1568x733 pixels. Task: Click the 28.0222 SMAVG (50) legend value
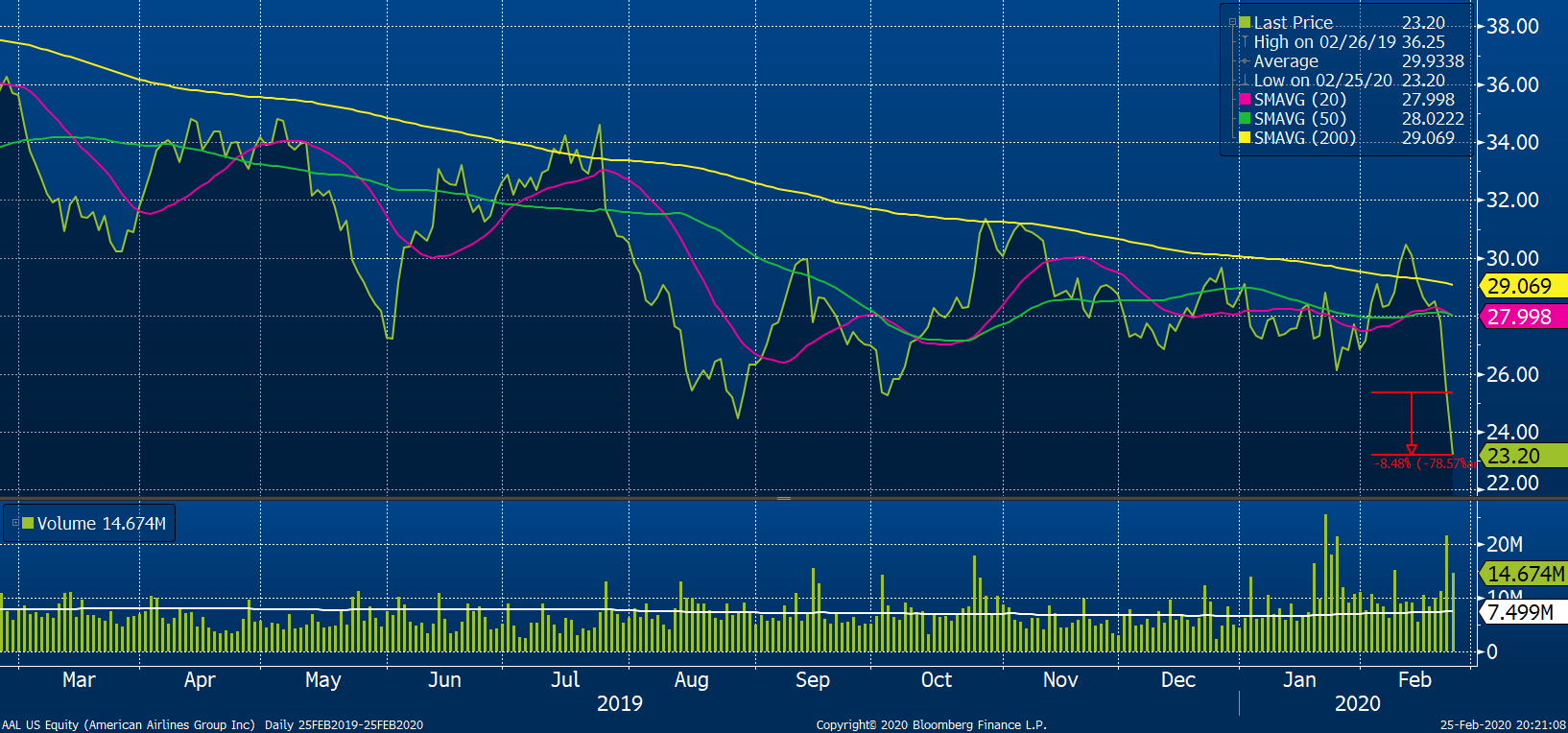click(1433, 118)
